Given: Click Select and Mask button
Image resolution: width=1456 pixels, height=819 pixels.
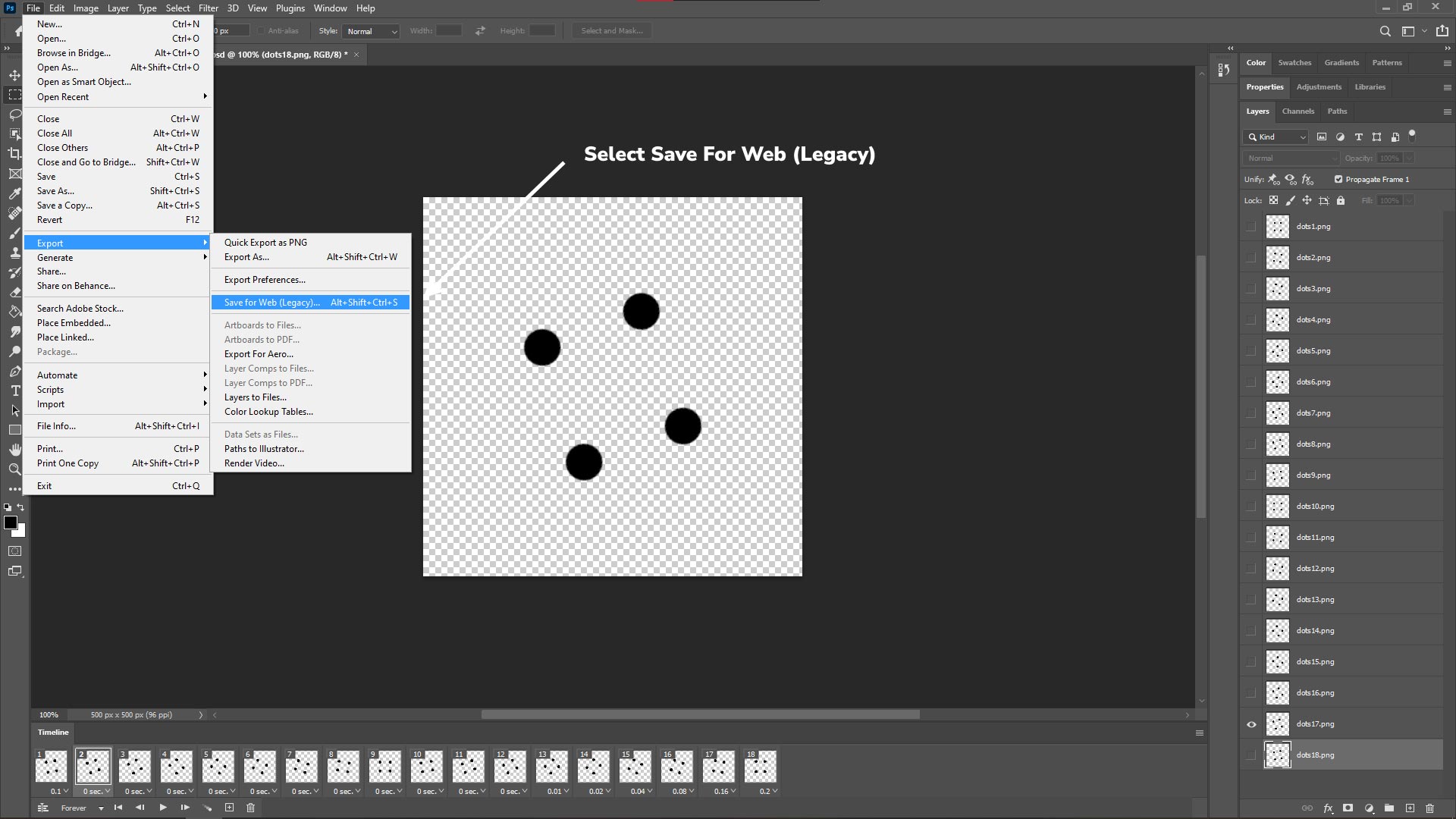Looking at the screenshot, I should click(x=613, y=30).
